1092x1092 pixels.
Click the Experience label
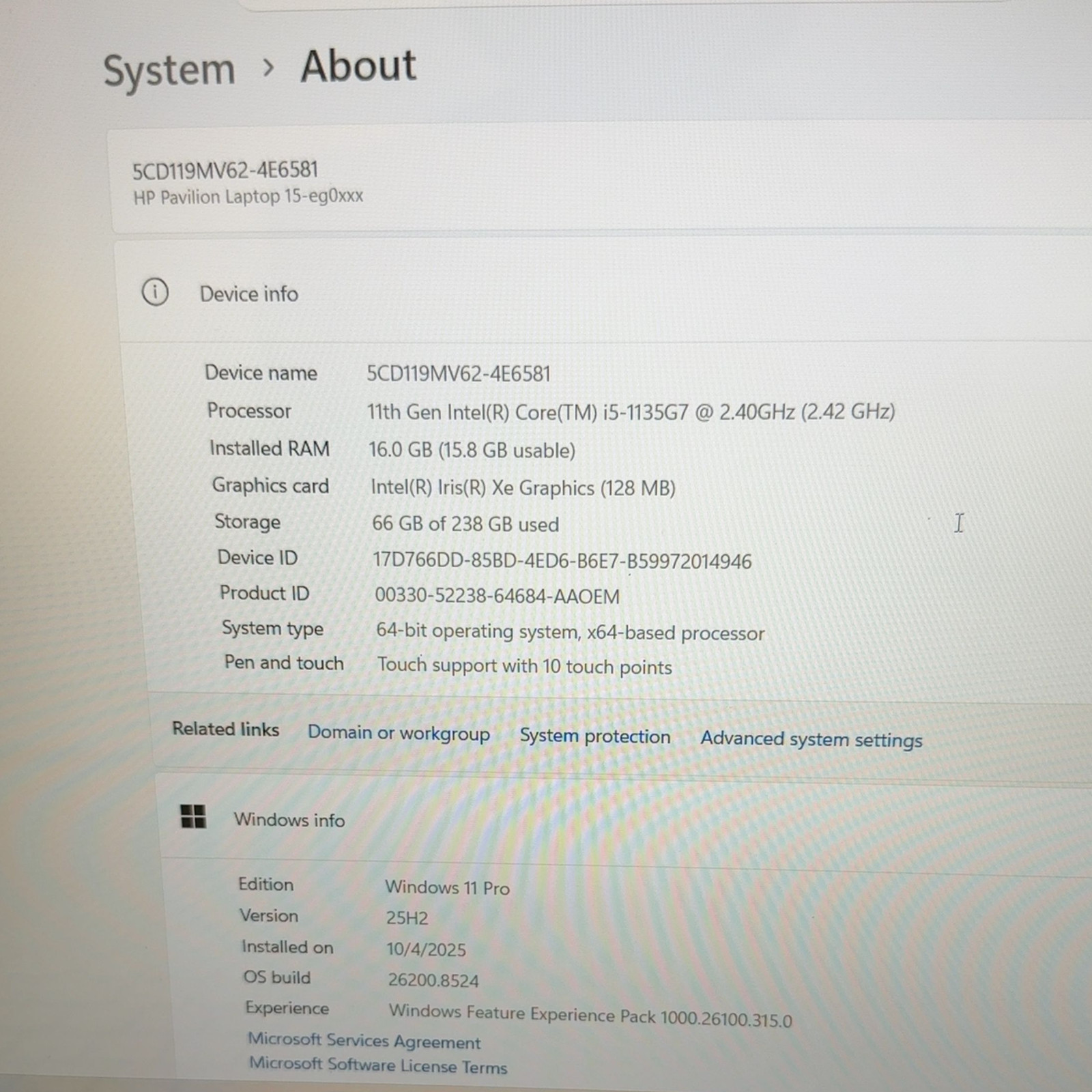coord(287,1008)
